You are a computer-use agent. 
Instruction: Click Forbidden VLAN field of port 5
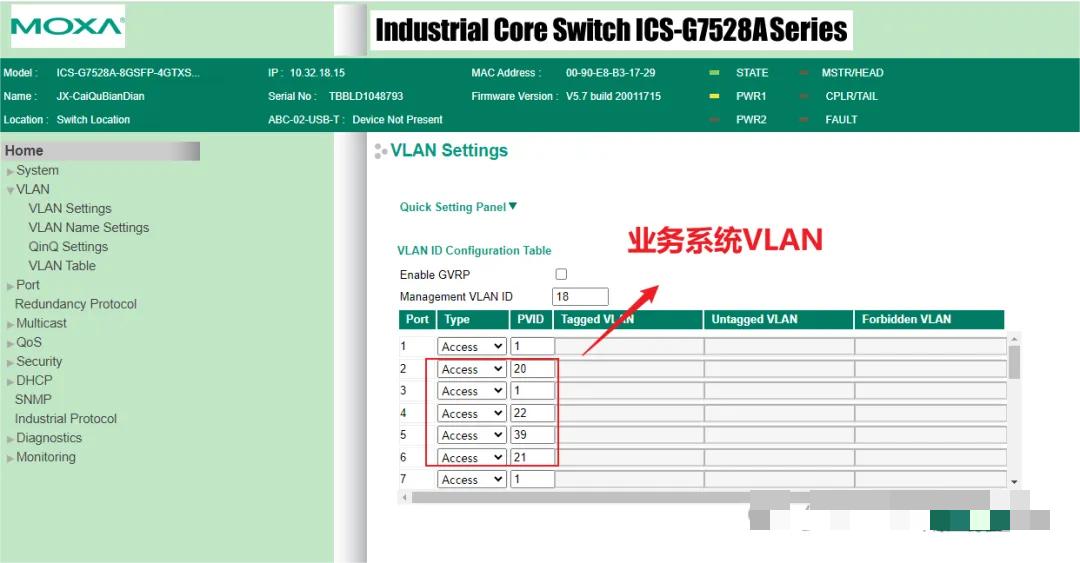tap(930, 435)
